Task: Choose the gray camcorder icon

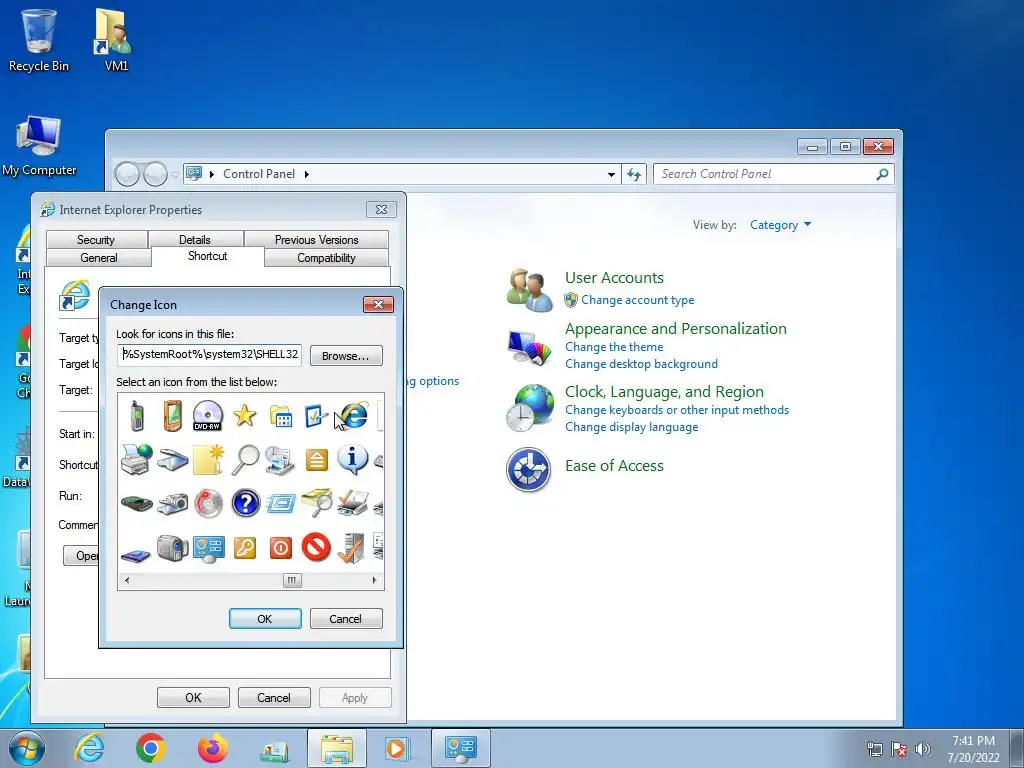Action: (x=172, y=547)
